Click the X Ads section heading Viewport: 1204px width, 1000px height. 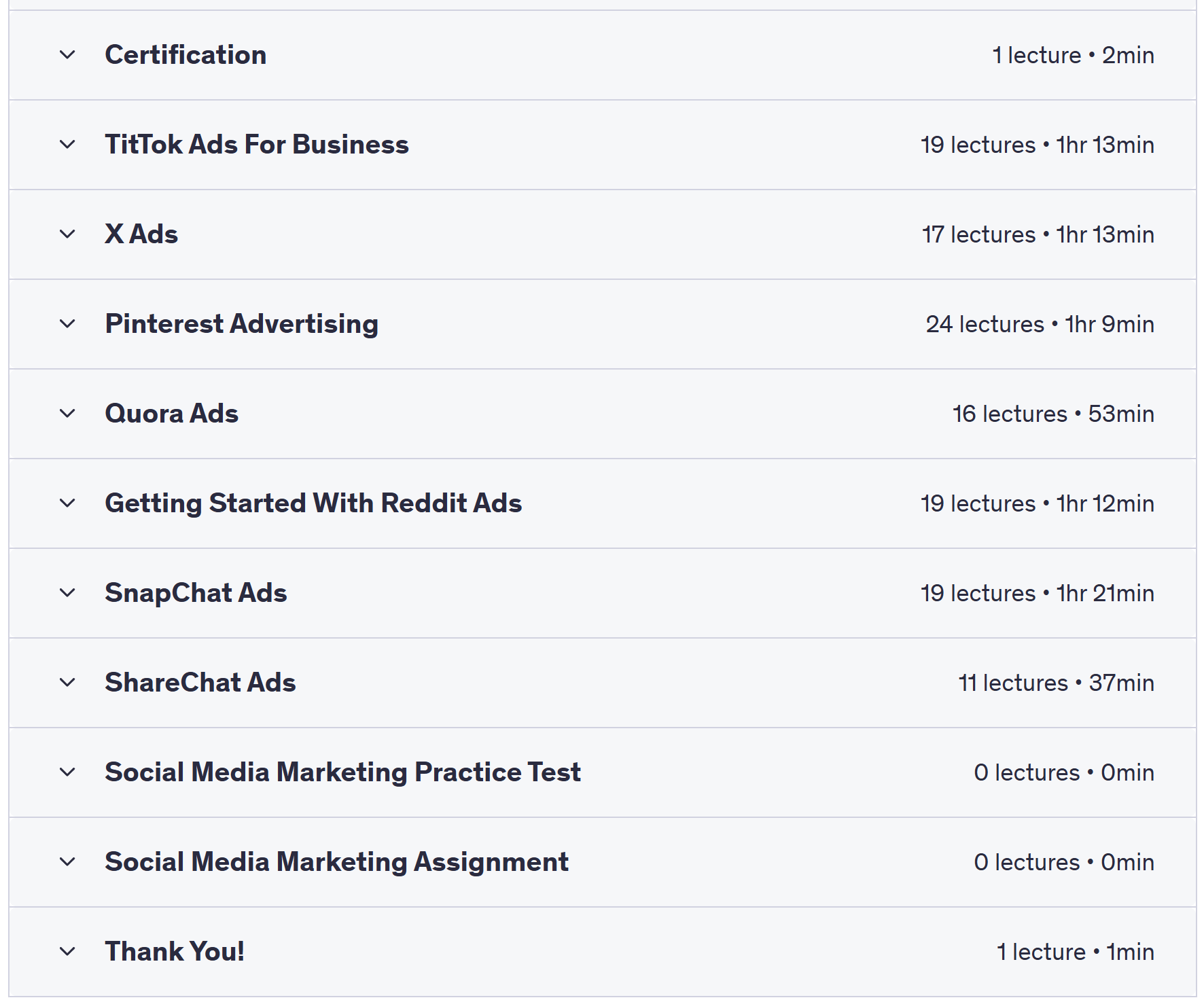coord(141,234)
